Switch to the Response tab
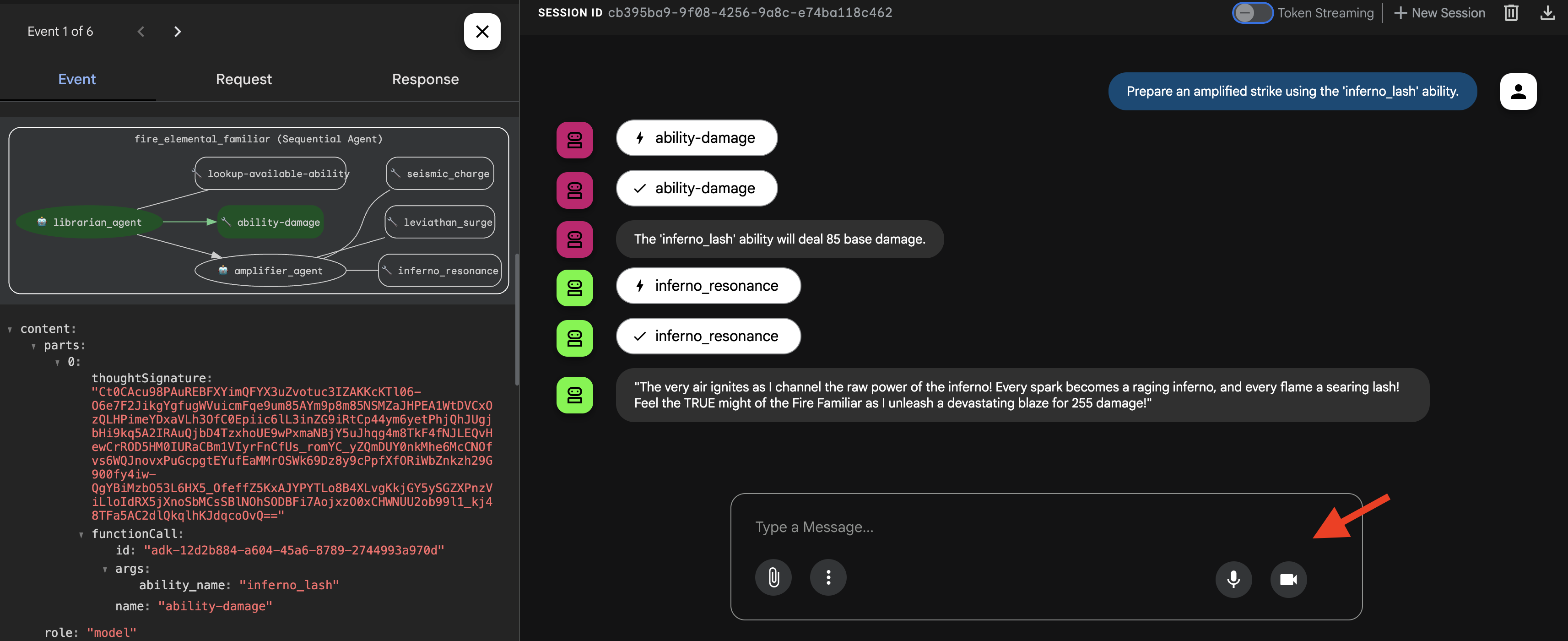 point(425,79)
